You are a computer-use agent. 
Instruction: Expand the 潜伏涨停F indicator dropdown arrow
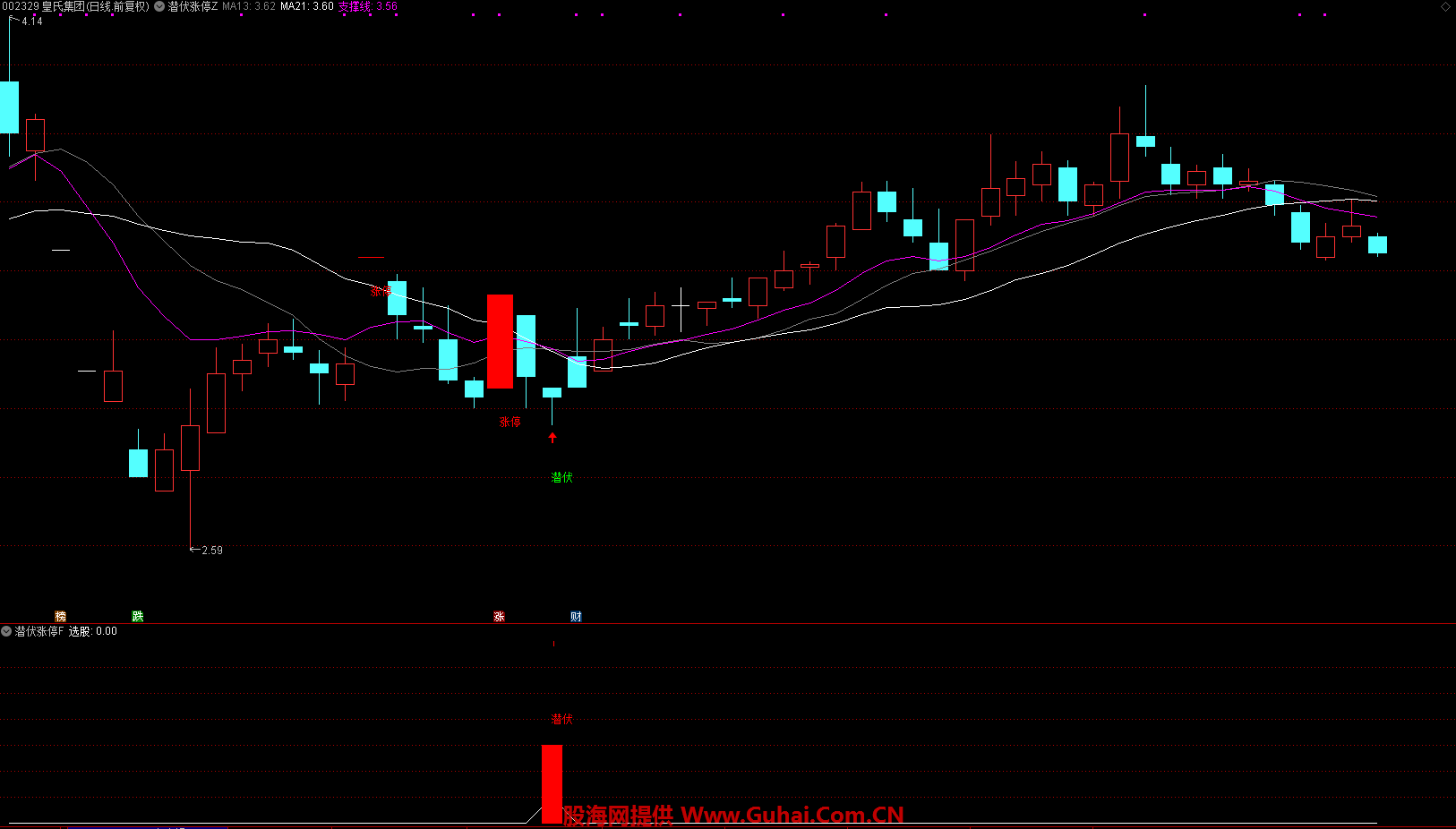tap(6, 631)
